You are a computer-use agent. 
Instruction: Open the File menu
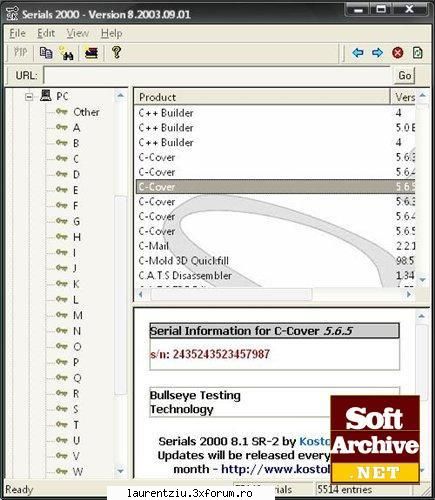(17, 33)
